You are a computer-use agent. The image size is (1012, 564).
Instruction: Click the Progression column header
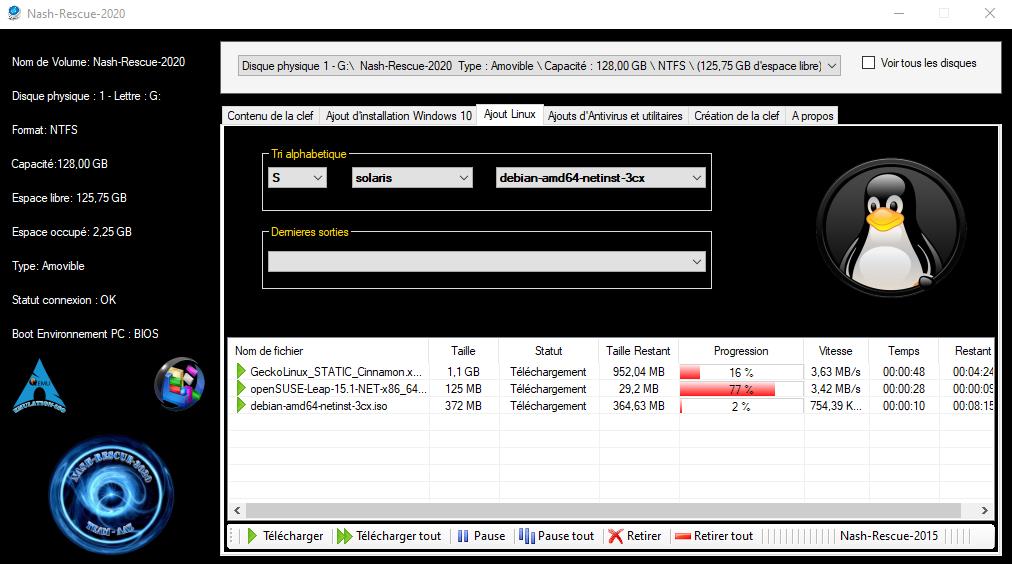741,350
